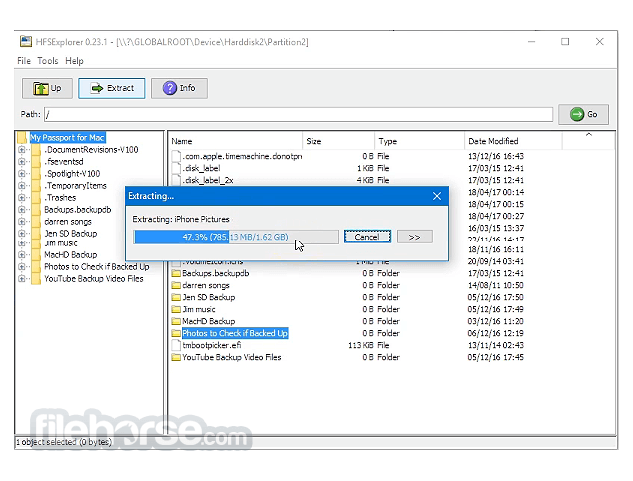Click the status bar '1 object selected' text
The width and height of the screenshot is (633, 481).
(x=64, y=442)
